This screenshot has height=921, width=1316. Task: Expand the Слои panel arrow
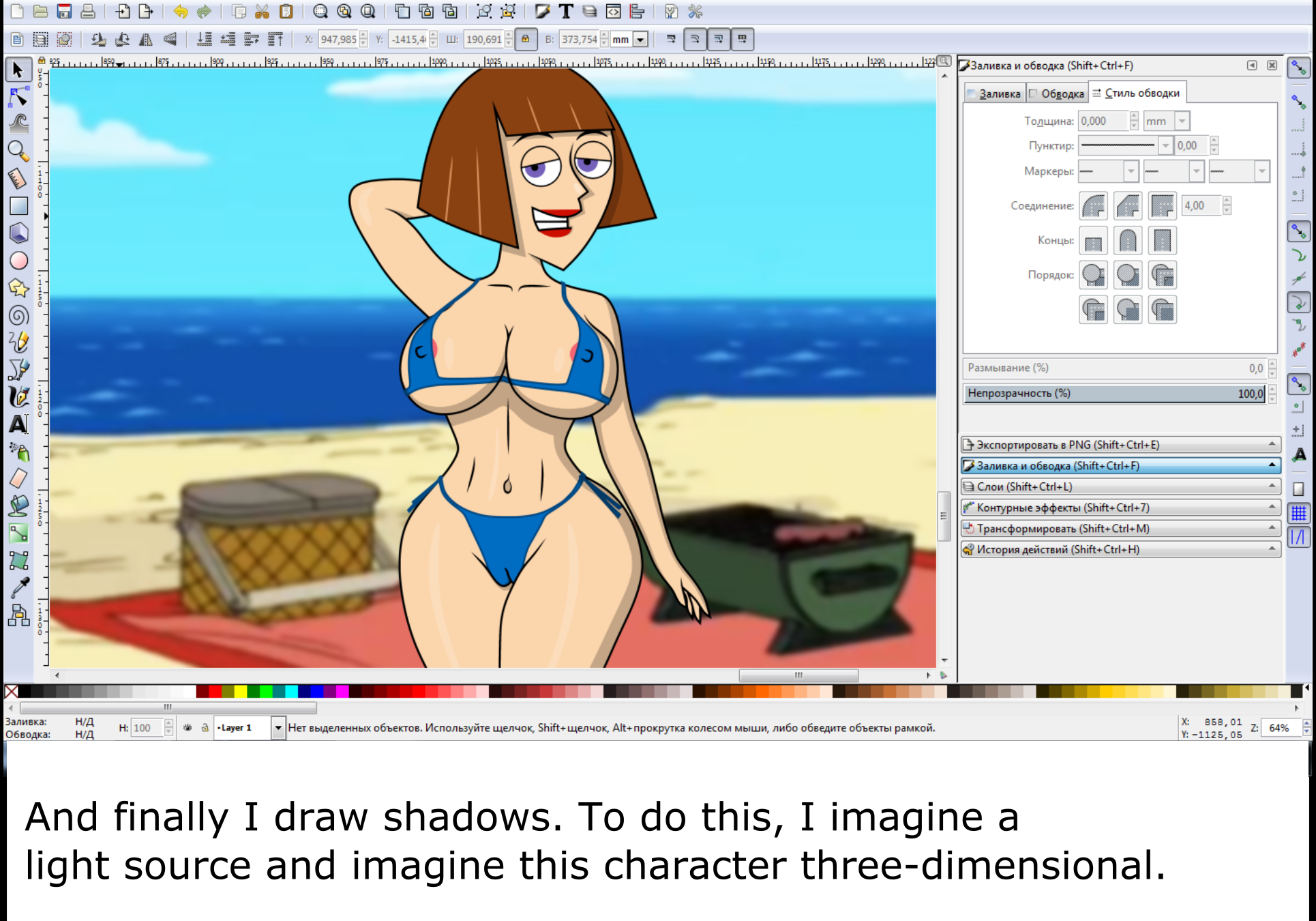click(x=1272, y=486)
